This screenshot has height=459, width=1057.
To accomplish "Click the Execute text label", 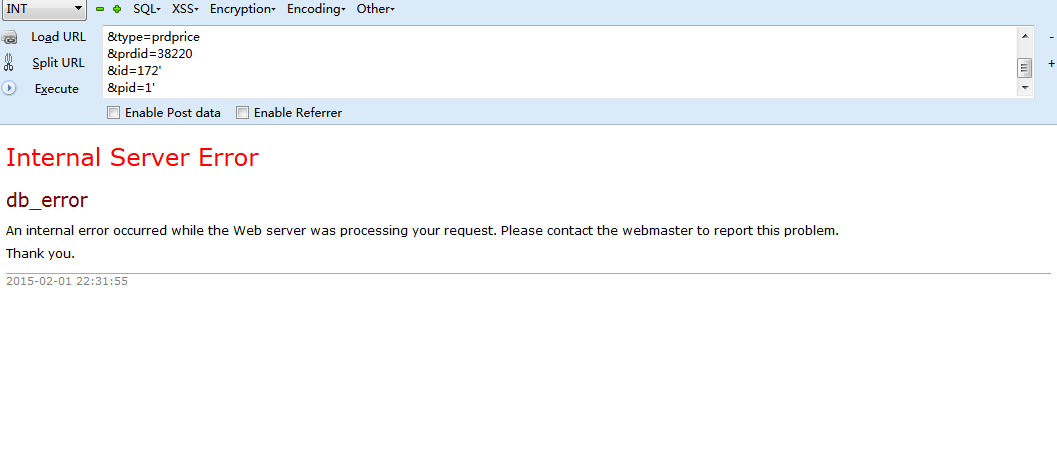I will click(x=57, y=89).
